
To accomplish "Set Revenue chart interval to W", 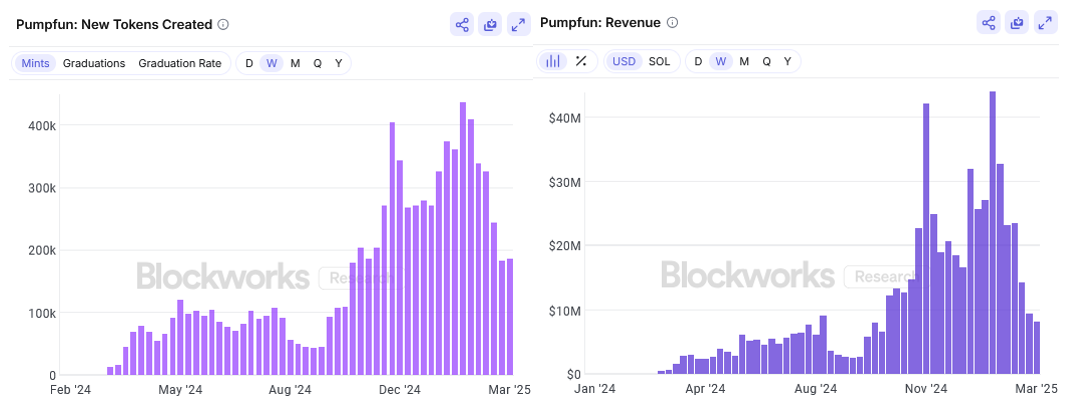I will [721, 61].
